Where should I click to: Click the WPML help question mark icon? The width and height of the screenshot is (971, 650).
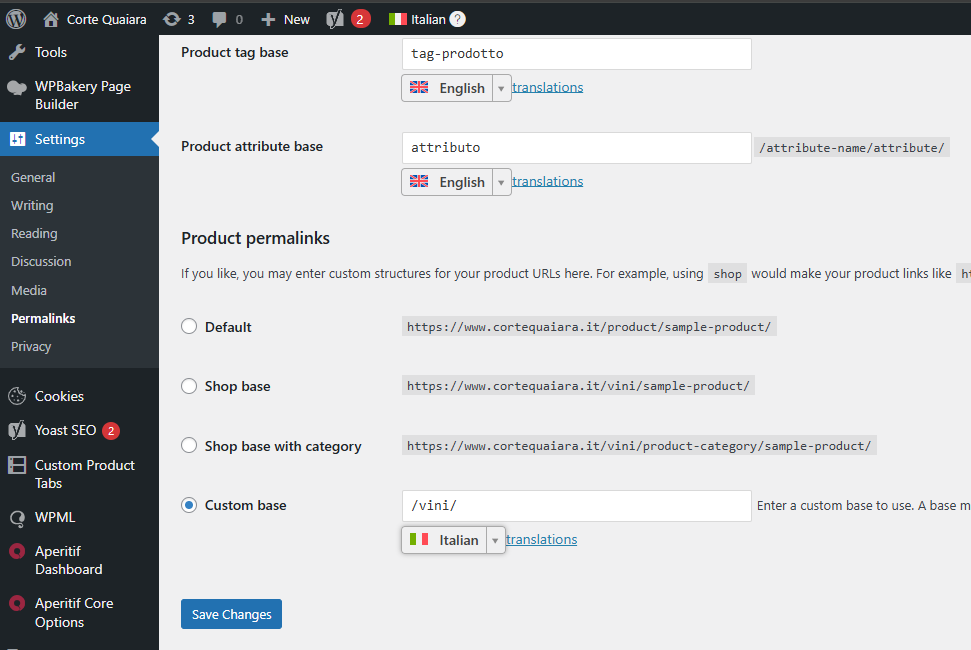click(x=457, y=19)
